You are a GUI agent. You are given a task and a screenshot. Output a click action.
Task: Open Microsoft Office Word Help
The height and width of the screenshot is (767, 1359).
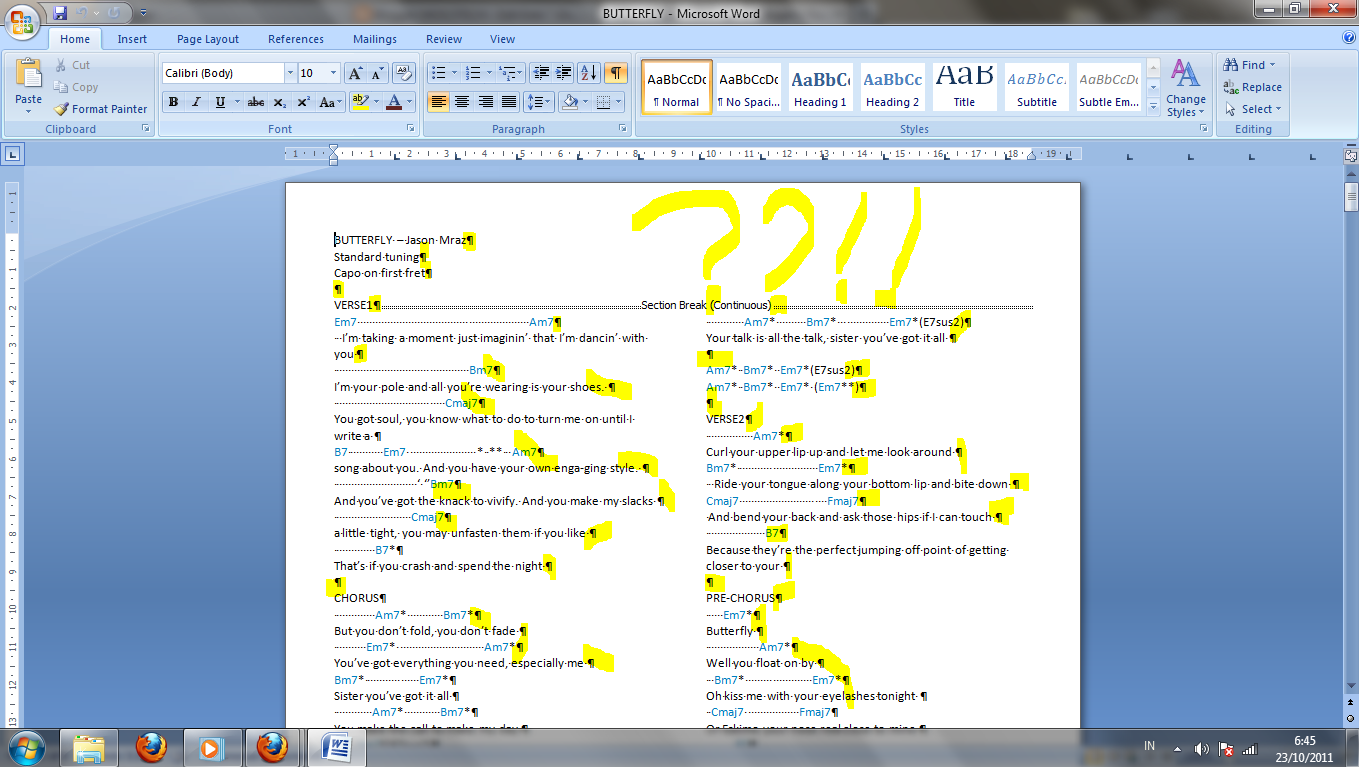point(1349,39)
